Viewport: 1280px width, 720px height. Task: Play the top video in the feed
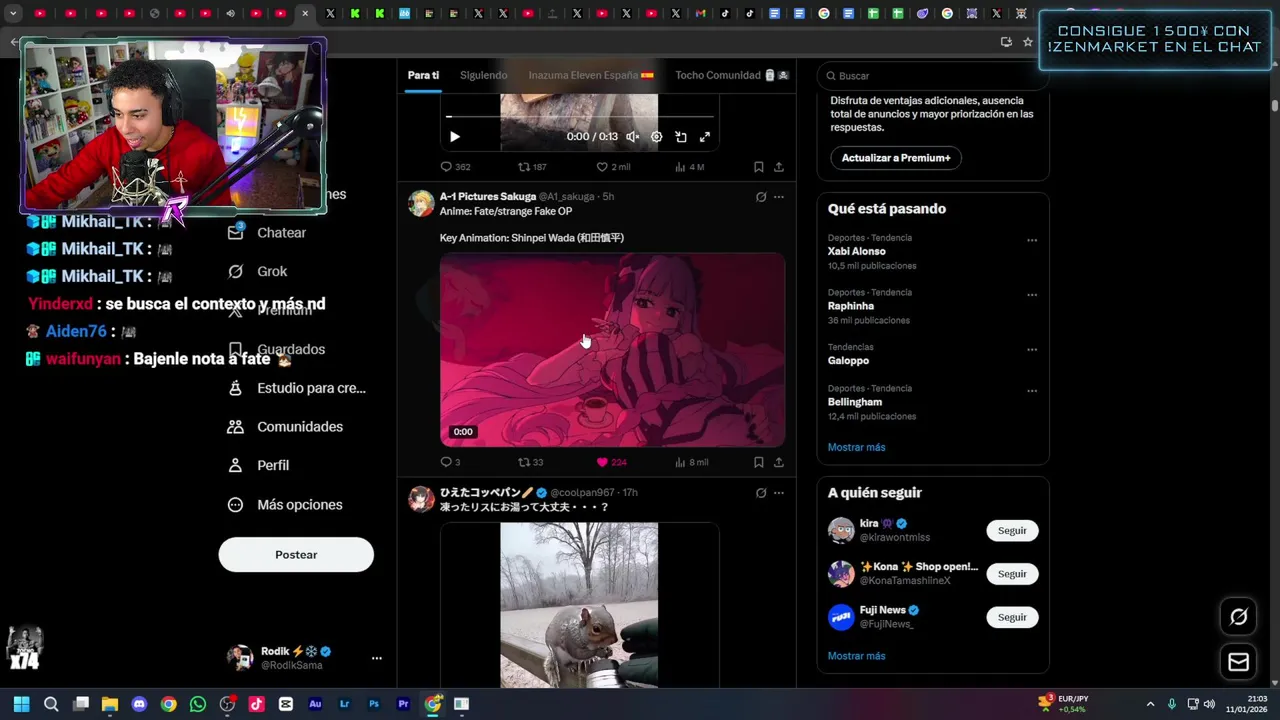pyautogui.click(x=454, y=137)
